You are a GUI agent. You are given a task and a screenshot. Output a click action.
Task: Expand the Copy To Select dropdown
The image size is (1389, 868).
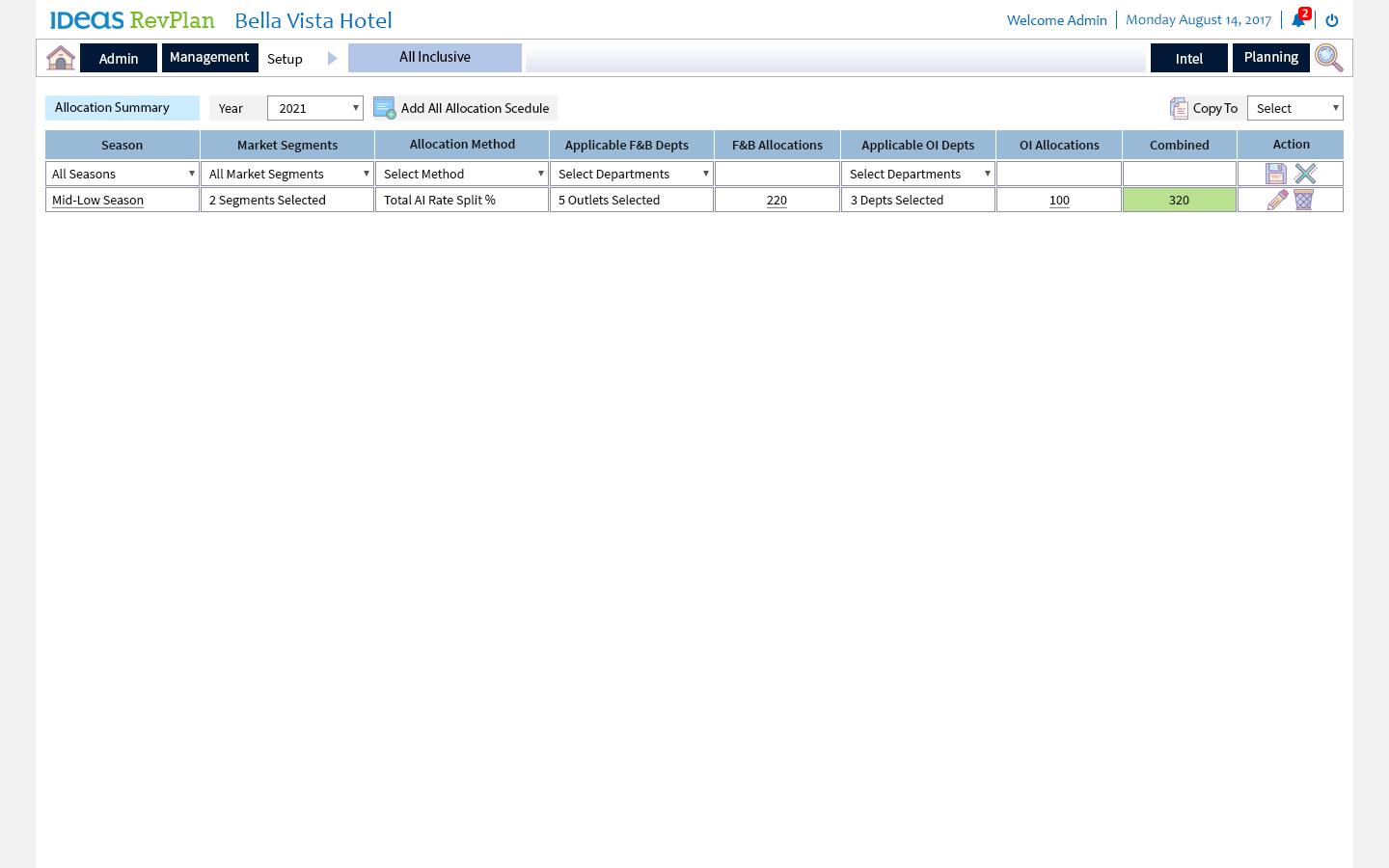1294,108
